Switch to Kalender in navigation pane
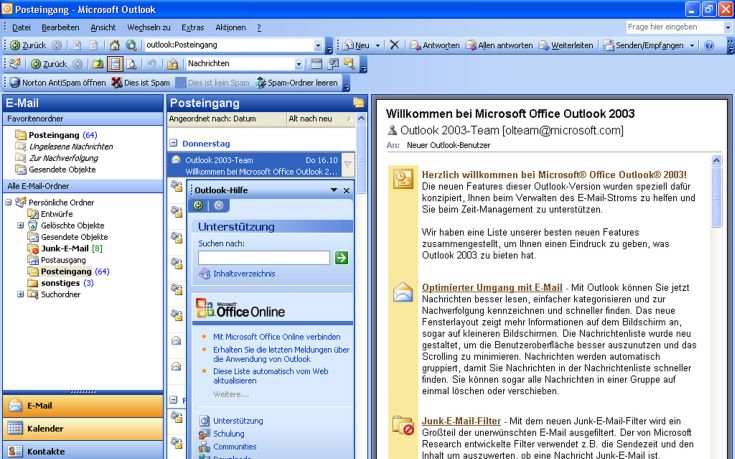Viewport: 735px width, 459px height. (83, 429)
